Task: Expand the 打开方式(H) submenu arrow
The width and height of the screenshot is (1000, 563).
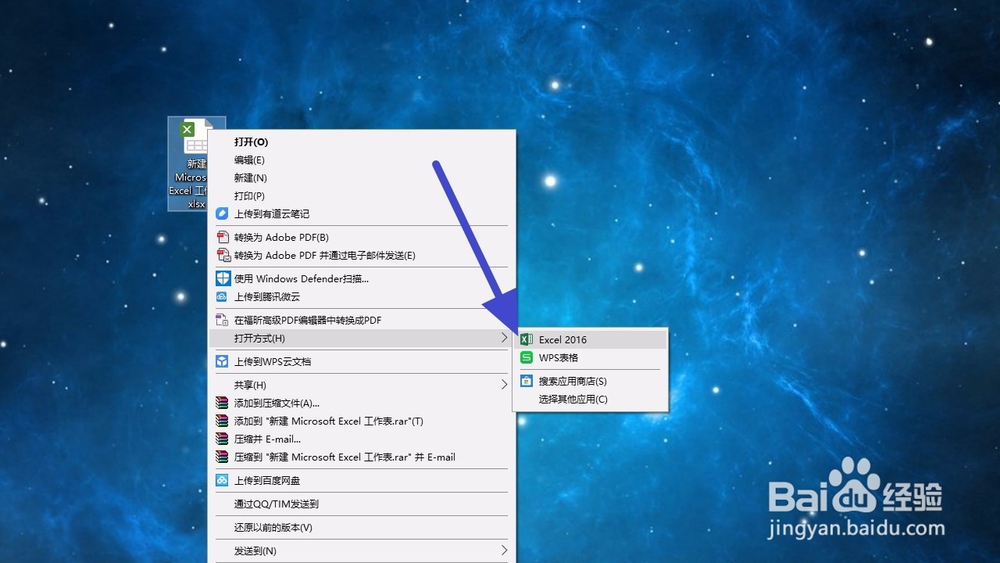Action: point(504,338)
